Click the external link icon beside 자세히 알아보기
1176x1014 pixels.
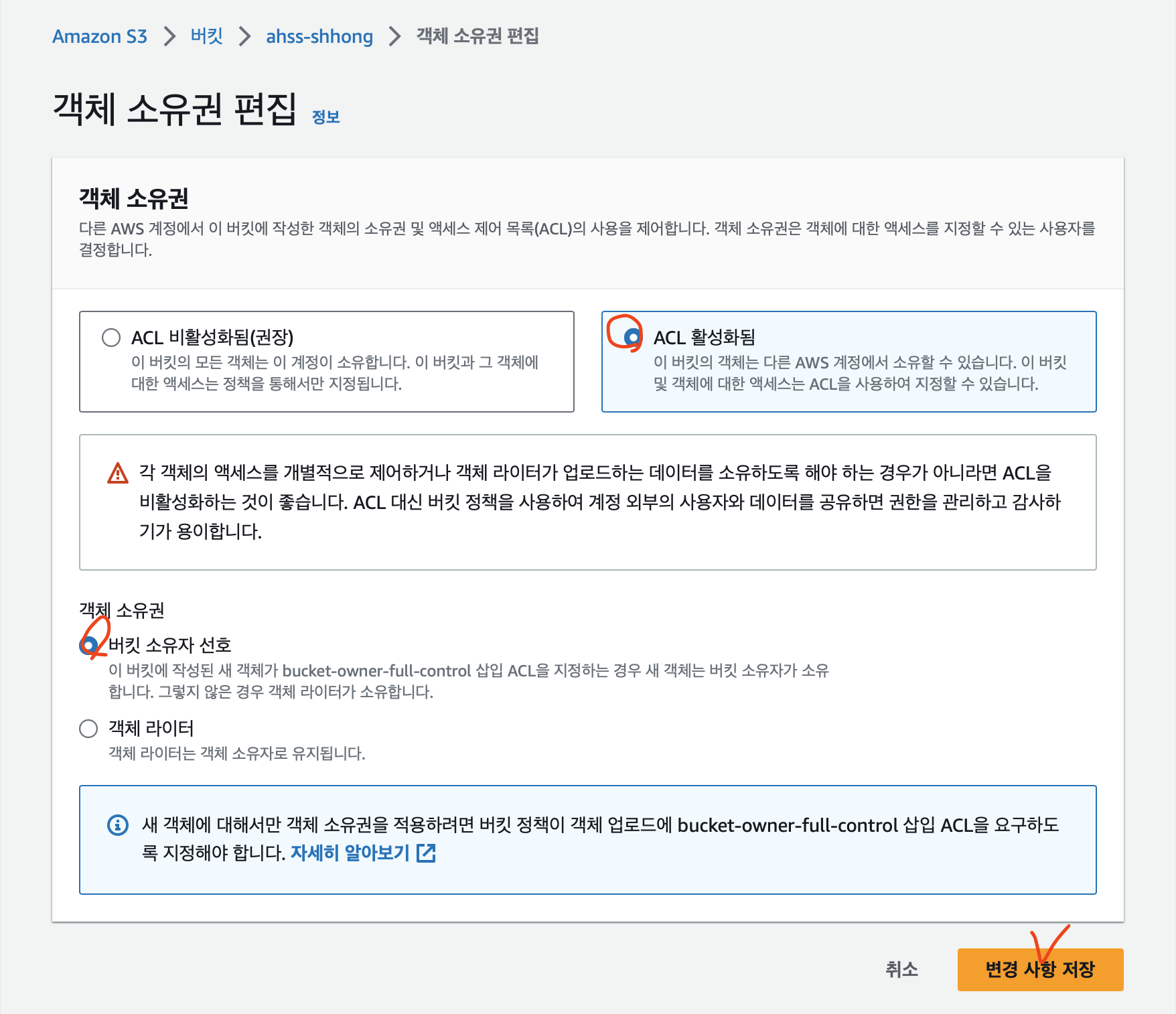point(426,853)
